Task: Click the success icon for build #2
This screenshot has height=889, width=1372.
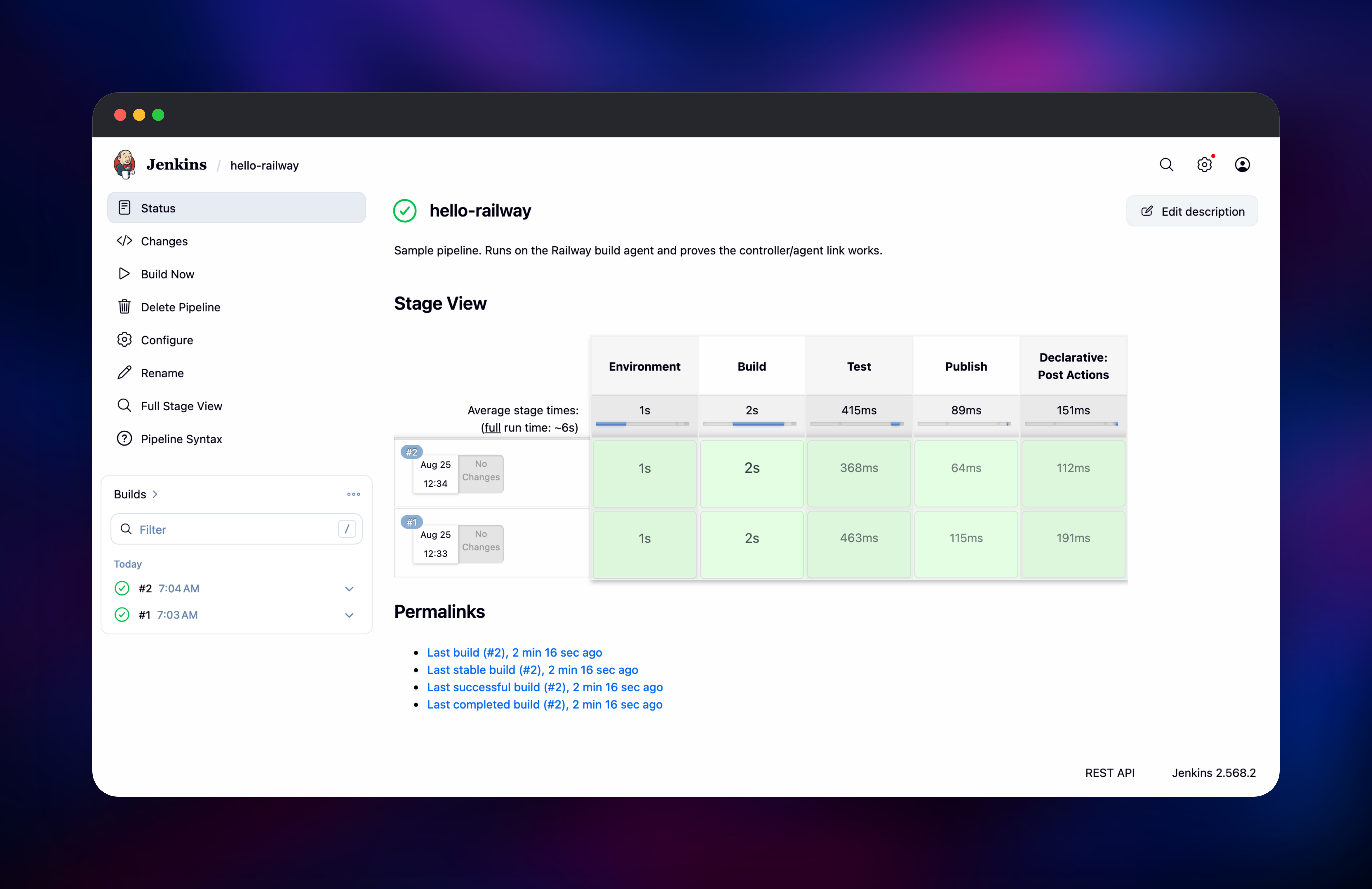Action: (122, 588)
